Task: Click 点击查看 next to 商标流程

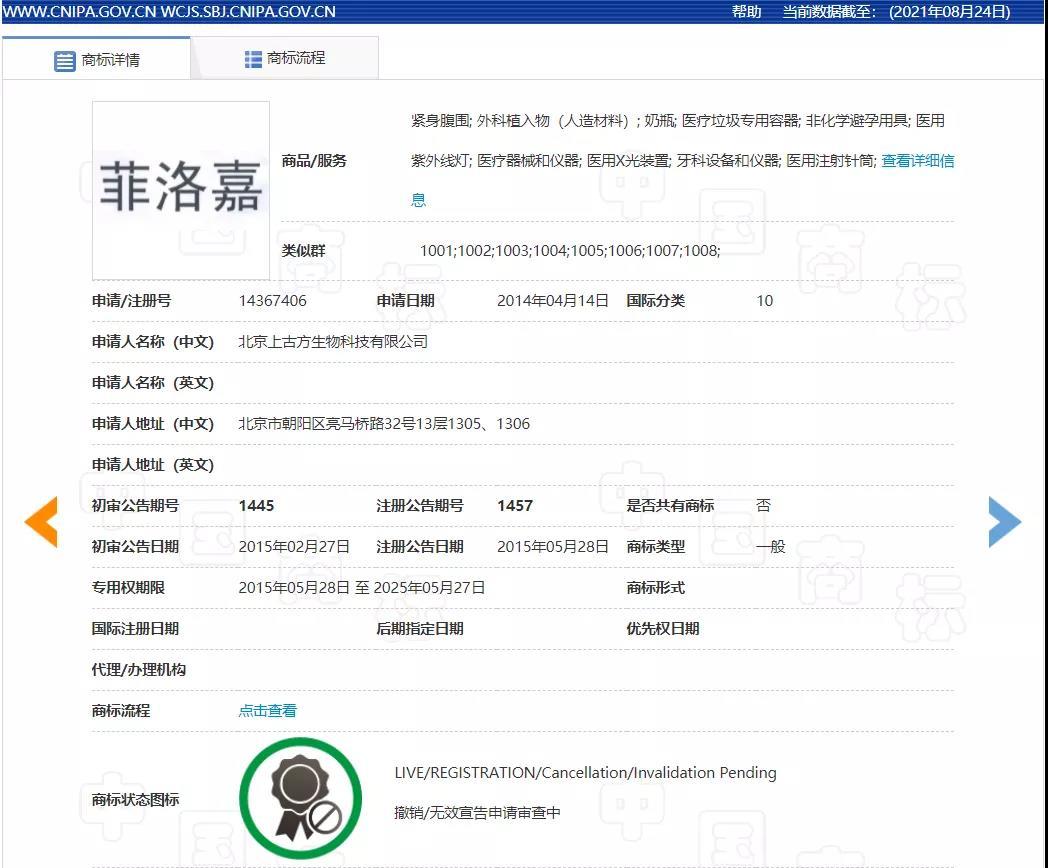Action: click(x=266, y=710)
